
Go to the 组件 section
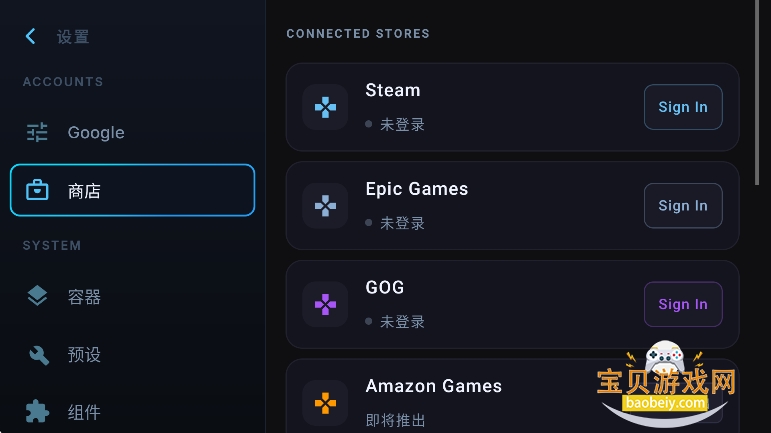tap(84, 412)
